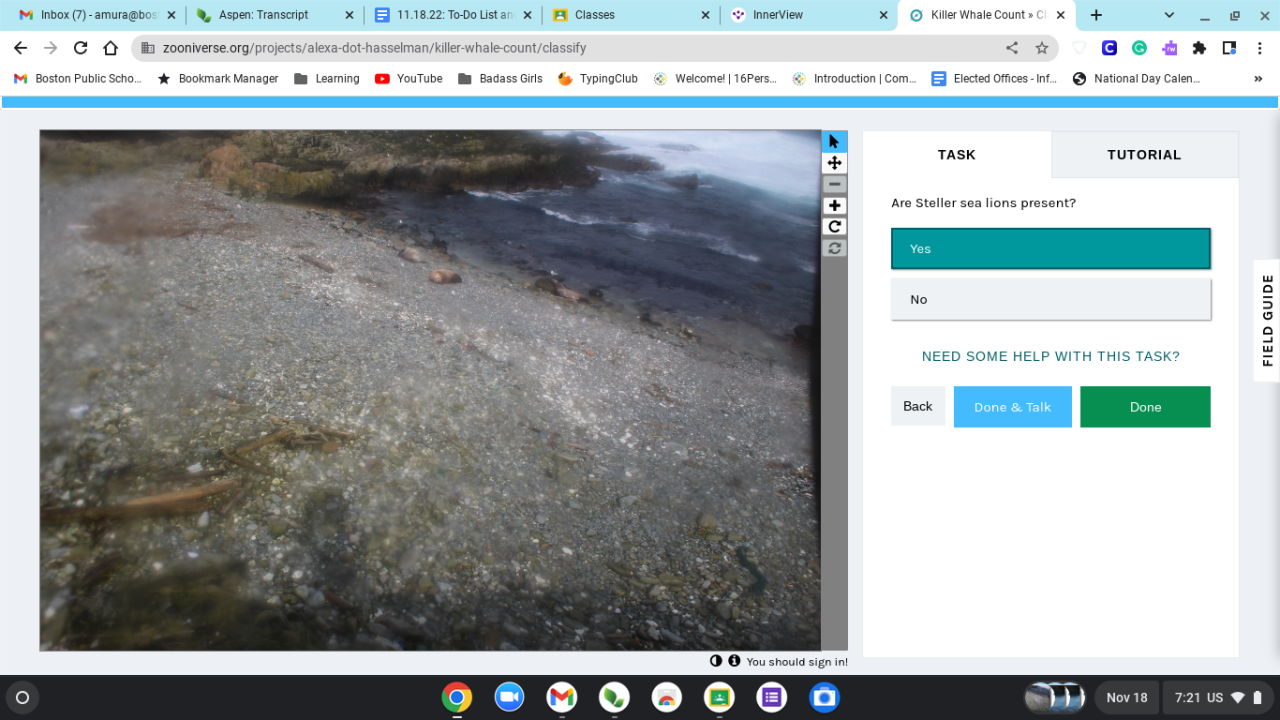Open the Grammarly extension
1280x720 pixels.
(x=1139, y=48)
